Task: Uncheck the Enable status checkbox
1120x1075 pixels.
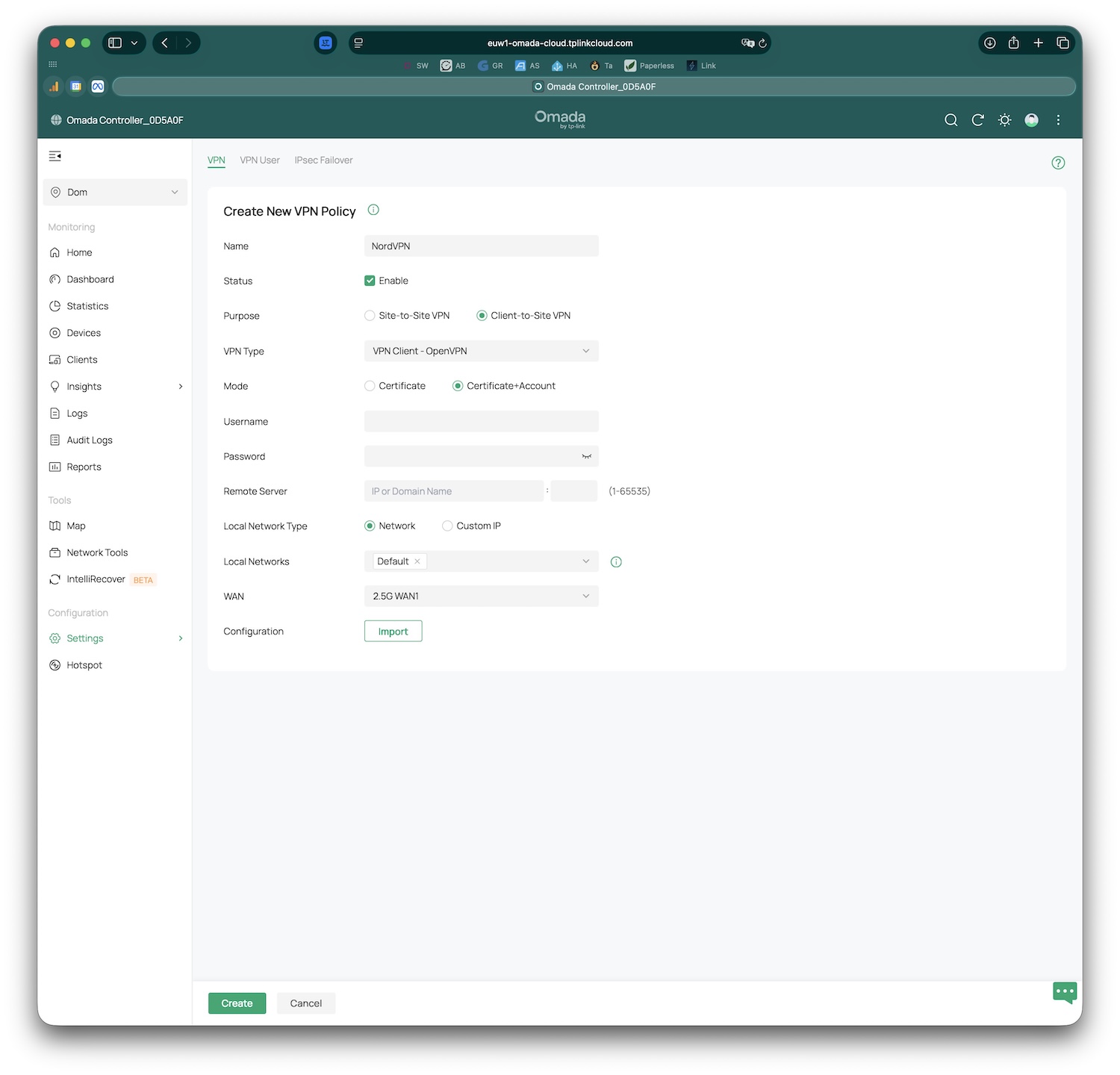Action: (x=370, y=281)
